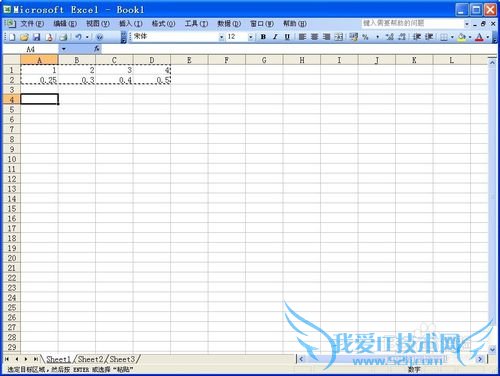Select column H header

pyautogui.click(x=302, y=60)
